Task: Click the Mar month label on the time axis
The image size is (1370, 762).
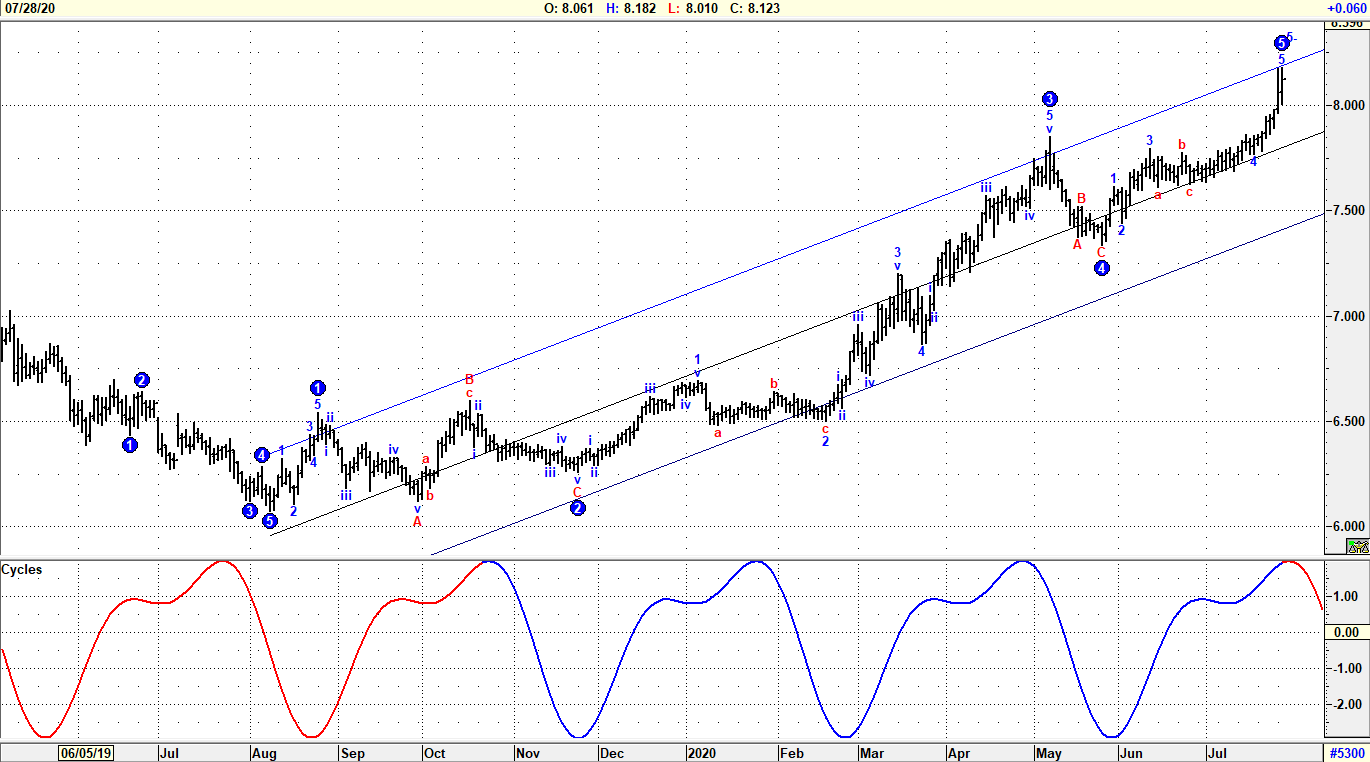Action: [872, 752]
